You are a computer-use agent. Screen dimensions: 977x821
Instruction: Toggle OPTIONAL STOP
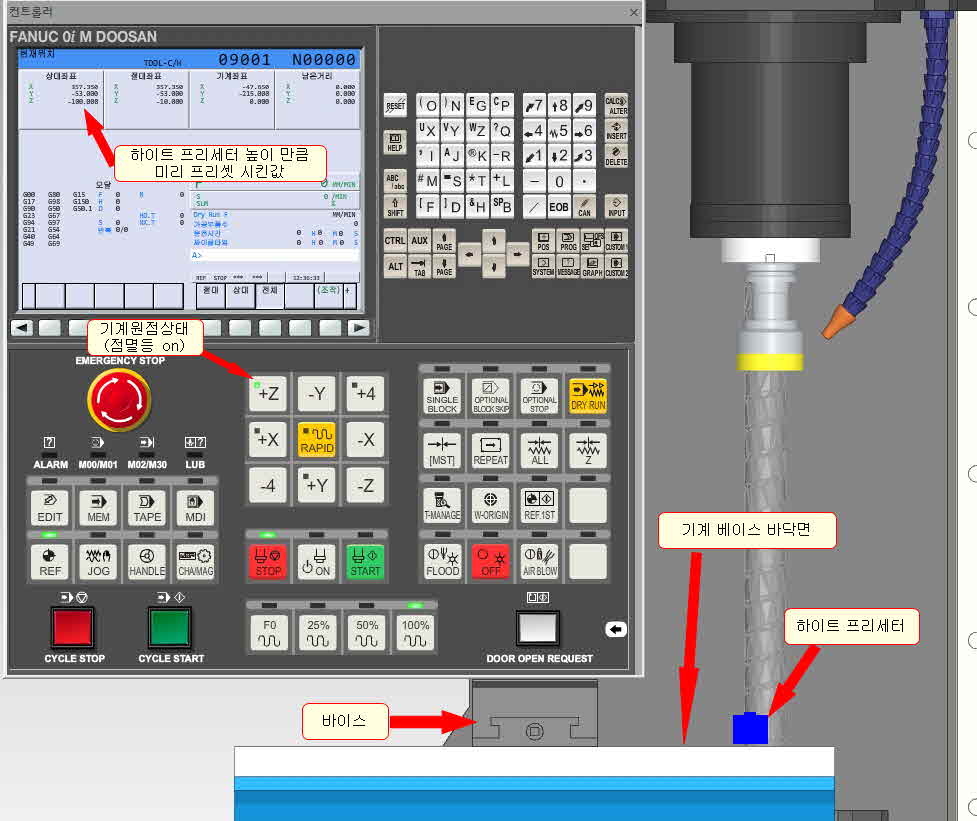[x=540, y=396]
